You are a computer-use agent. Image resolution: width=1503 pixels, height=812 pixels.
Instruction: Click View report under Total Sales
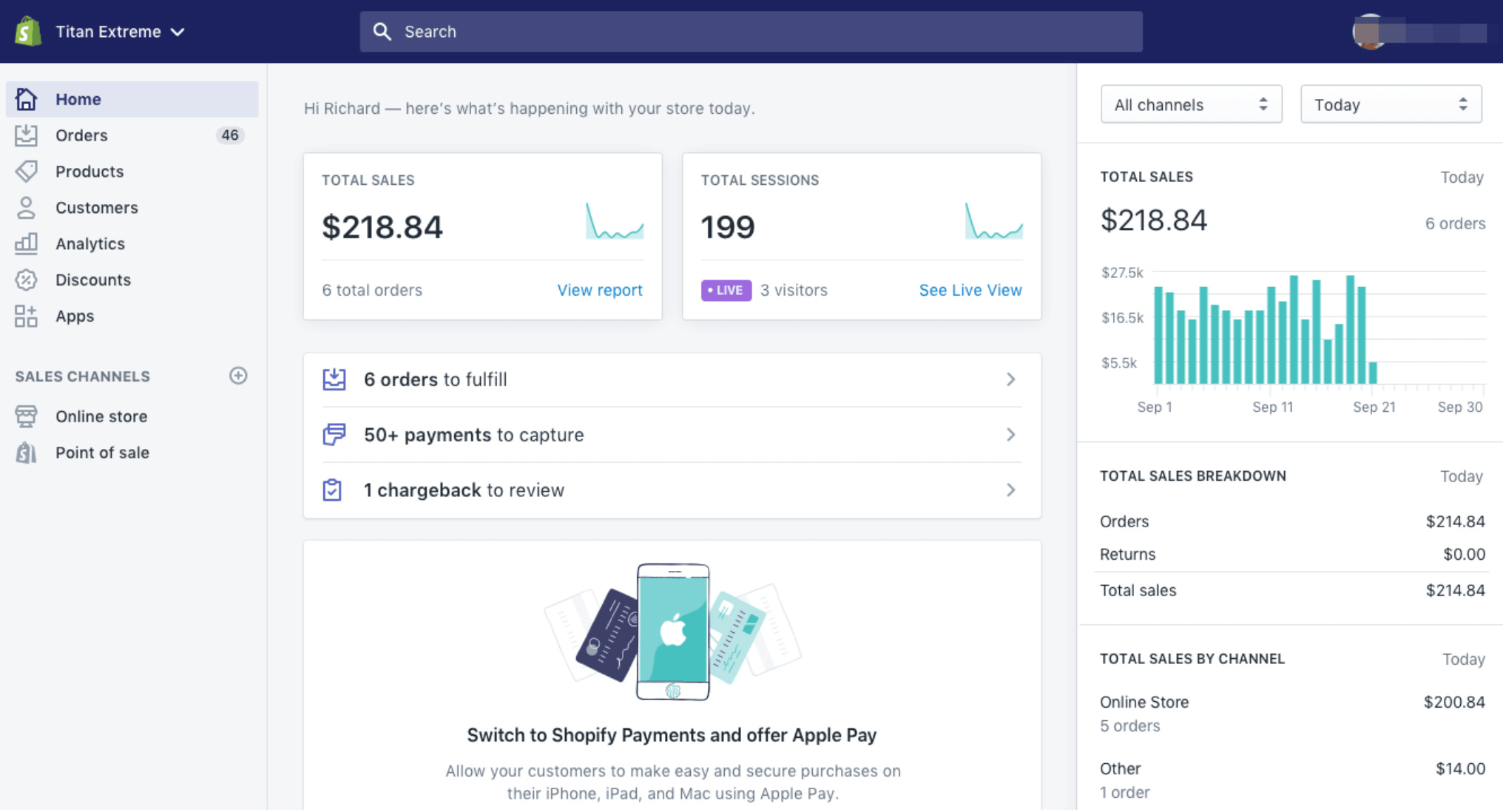click(x=599, y=290)
